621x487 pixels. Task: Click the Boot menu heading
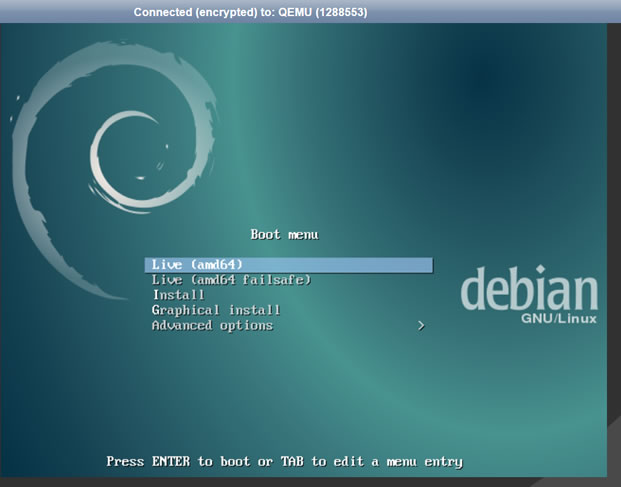tap(284, 234)
